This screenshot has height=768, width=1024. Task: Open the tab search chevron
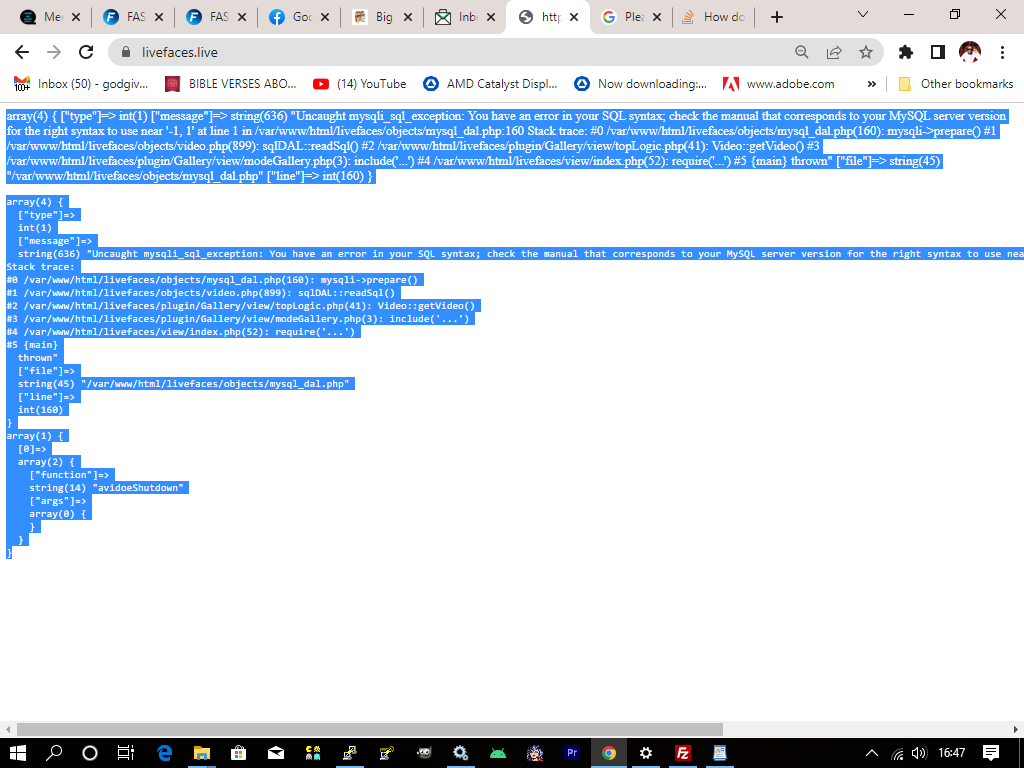click(x=861, y=15)
